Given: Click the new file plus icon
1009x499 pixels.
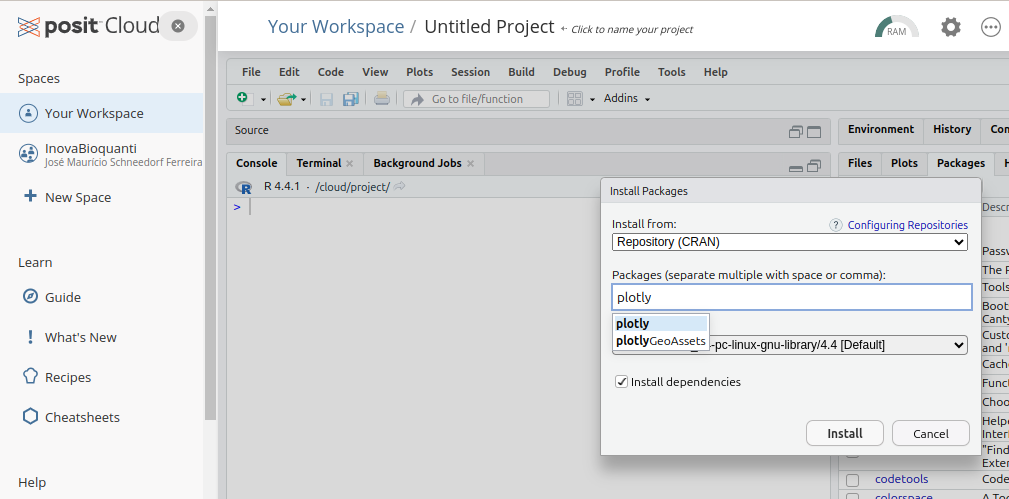Looking at the screenshot, I should click(x=243, y=98).
